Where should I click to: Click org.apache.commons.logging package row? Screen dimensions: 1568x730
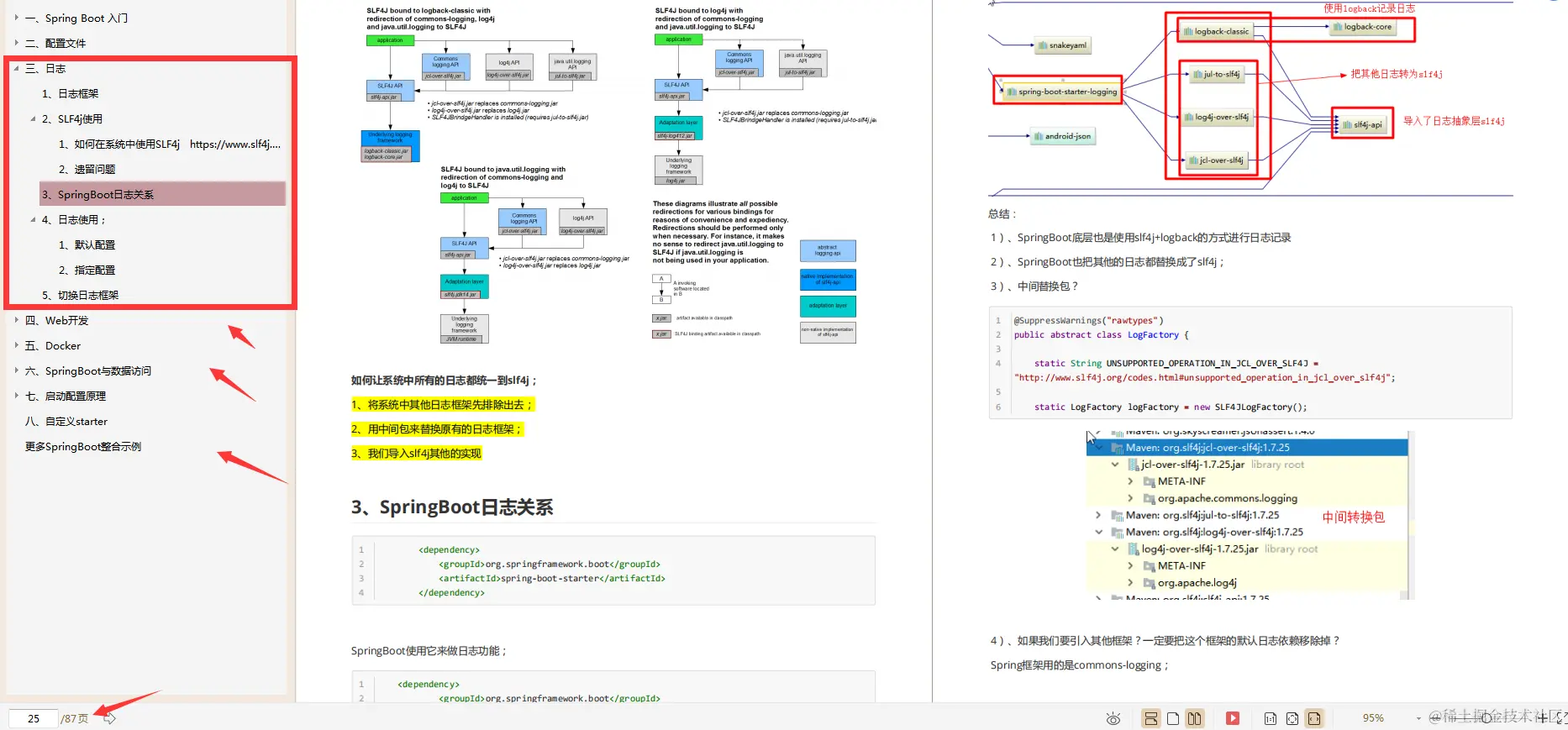1220,498
